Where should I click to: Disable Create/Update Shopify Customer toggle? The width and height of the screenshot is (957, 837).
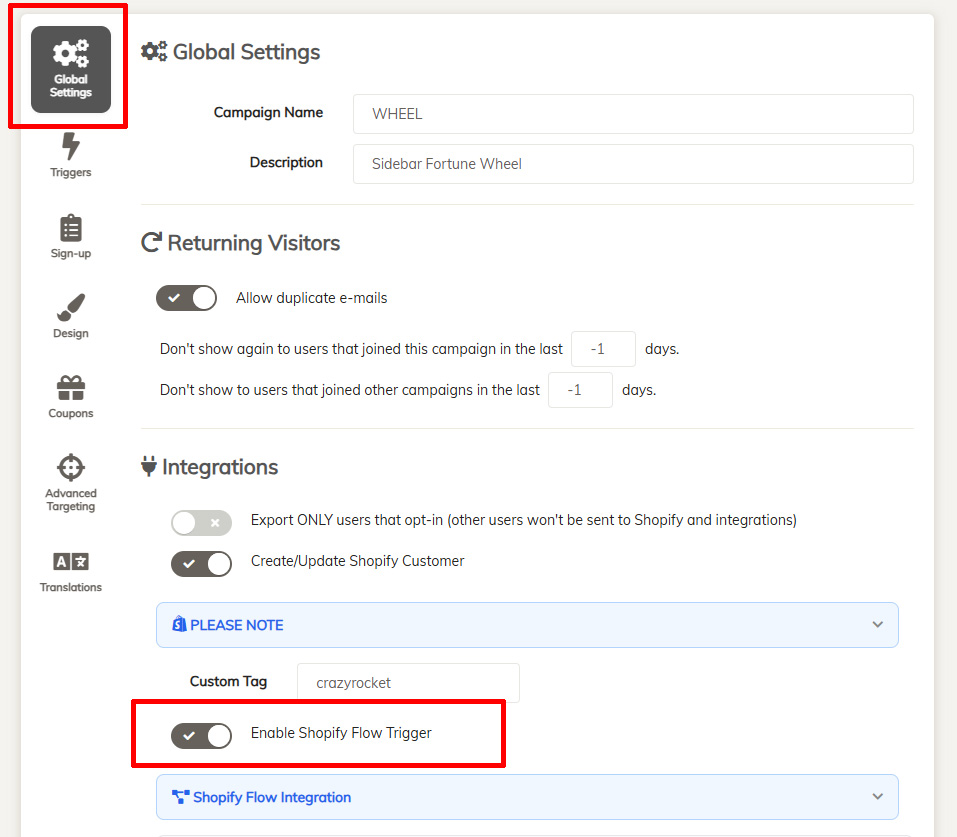coord(201,563)
